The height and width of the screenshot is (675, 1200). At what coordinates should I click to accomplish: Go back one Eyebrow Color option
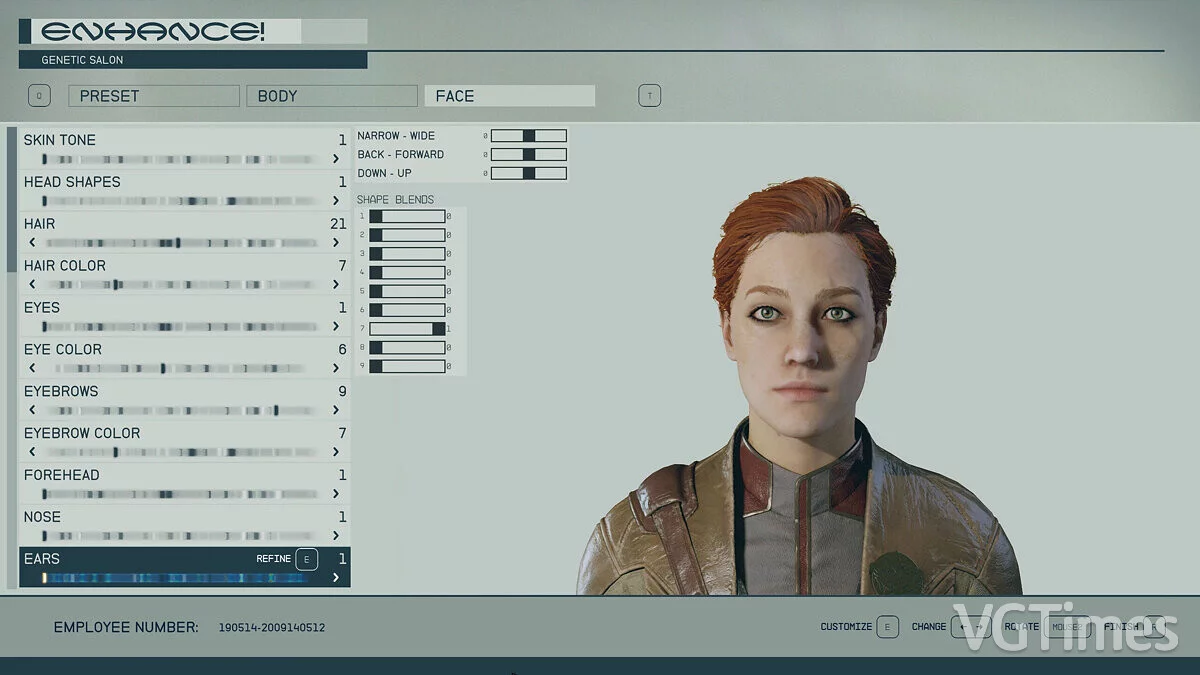tap(32, 452)
